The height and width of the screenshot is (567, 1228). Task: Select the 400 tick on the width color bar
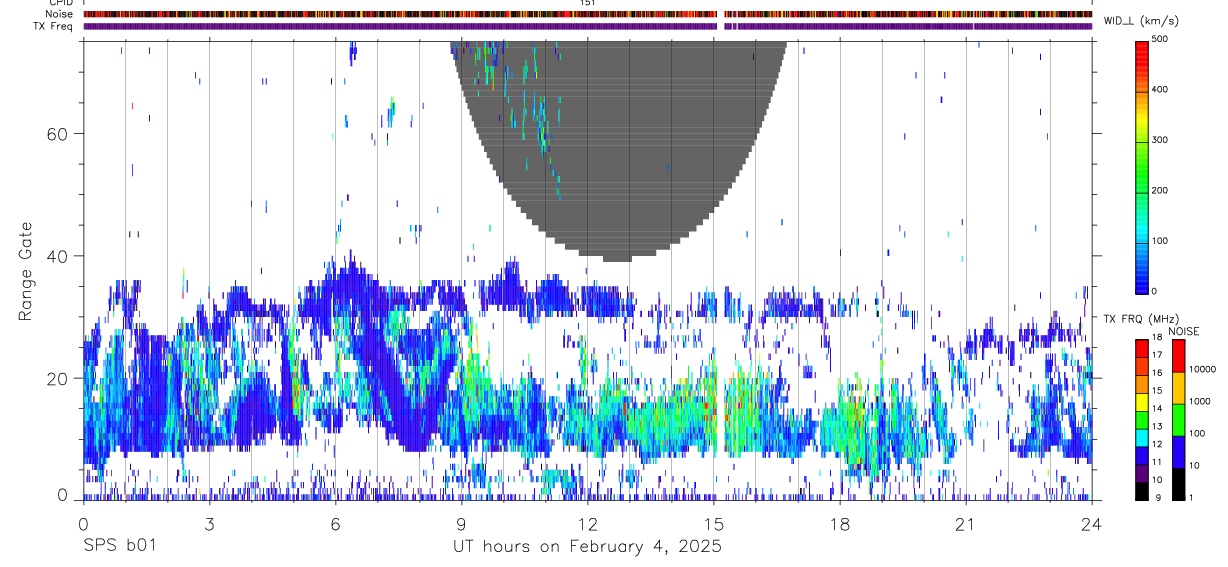(x=1160, y=90)
